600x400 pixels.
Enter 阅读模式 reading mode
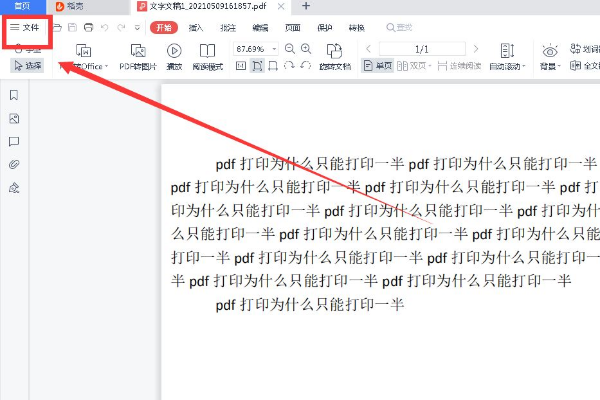point(207,57)
